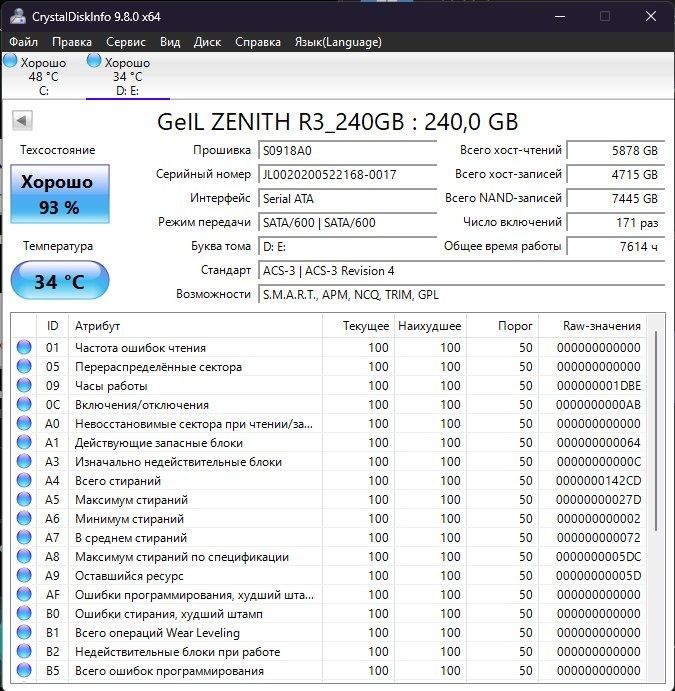Click status orb of attribute A6 row

tap(24, 518)
